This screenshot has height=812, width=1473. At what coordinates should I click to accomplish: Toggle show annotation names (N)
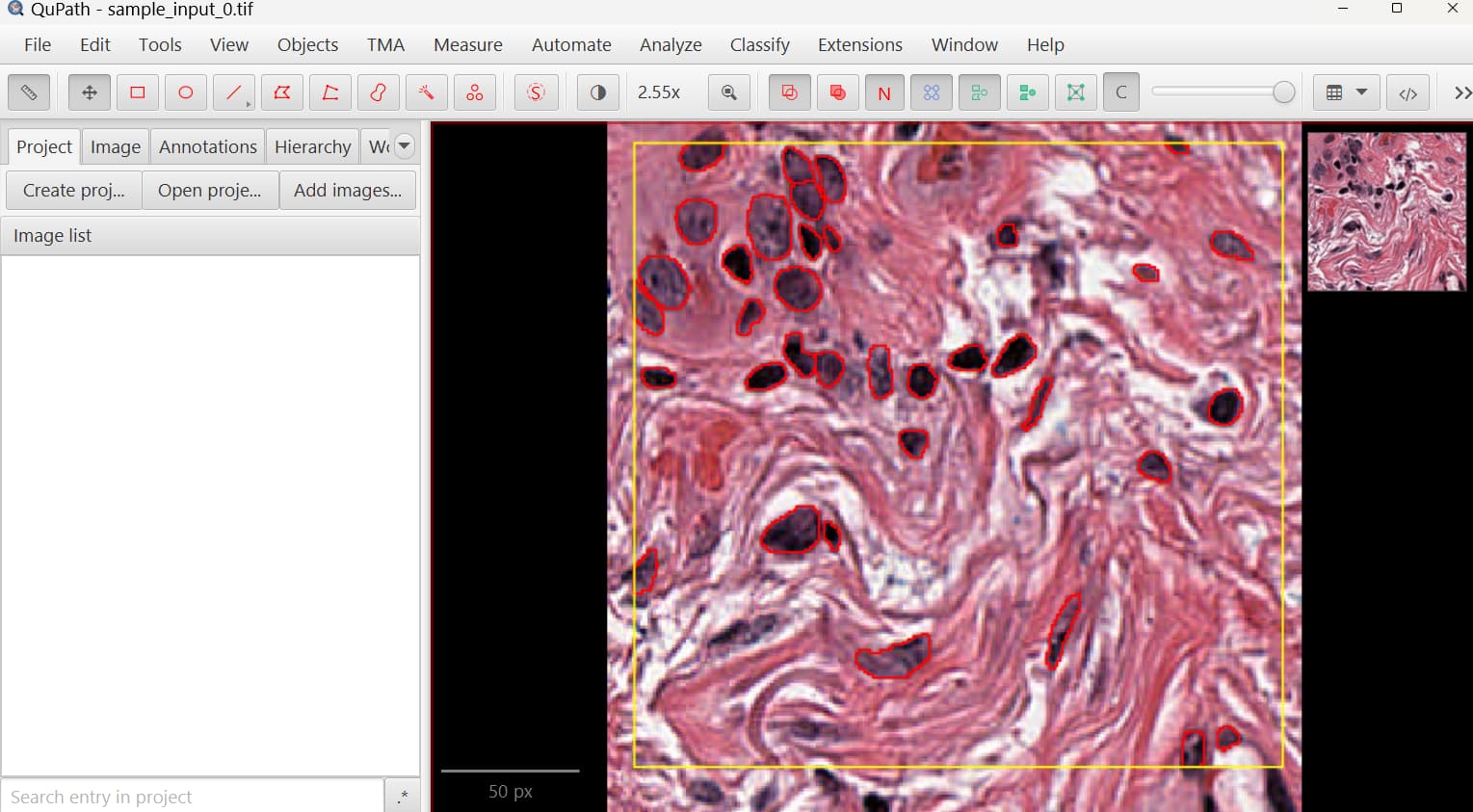coord(884,92)
